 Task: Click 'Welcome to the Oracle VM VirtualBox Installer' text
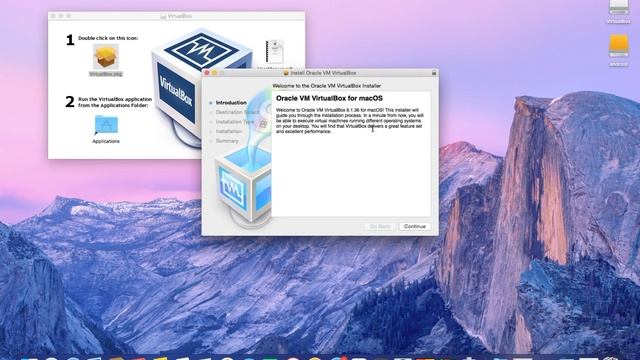tap(327, 86)
